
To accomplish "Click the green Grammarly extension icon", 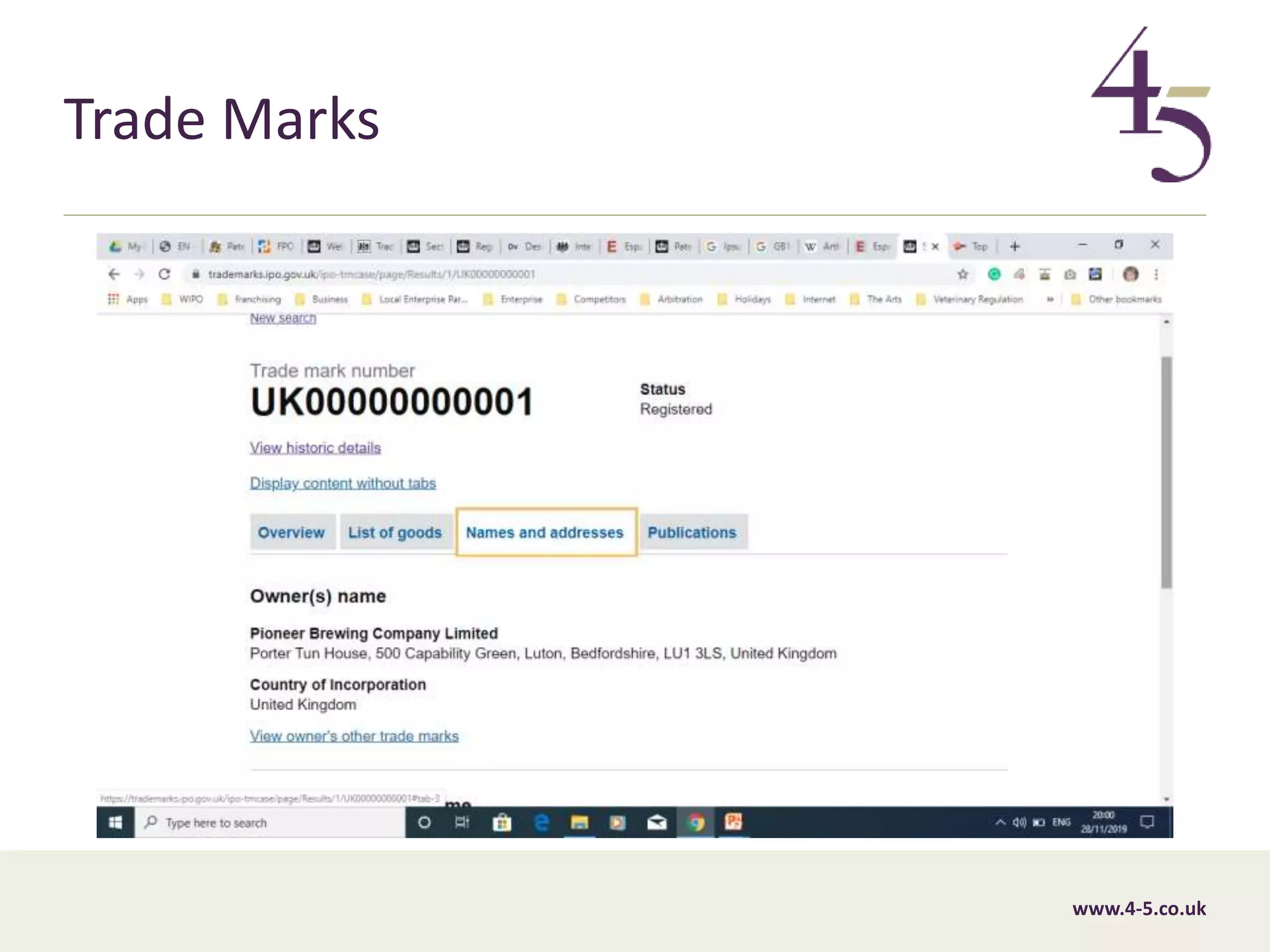I will (994, 274).
